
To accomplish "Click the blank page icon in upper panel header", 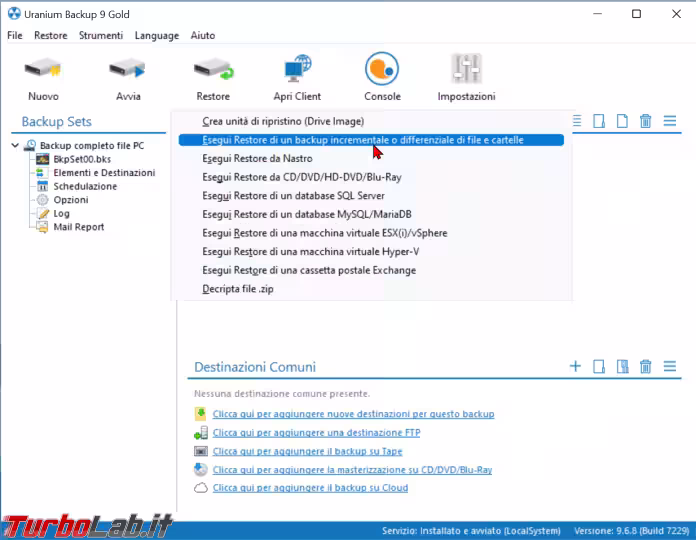I will click(622, 121).
